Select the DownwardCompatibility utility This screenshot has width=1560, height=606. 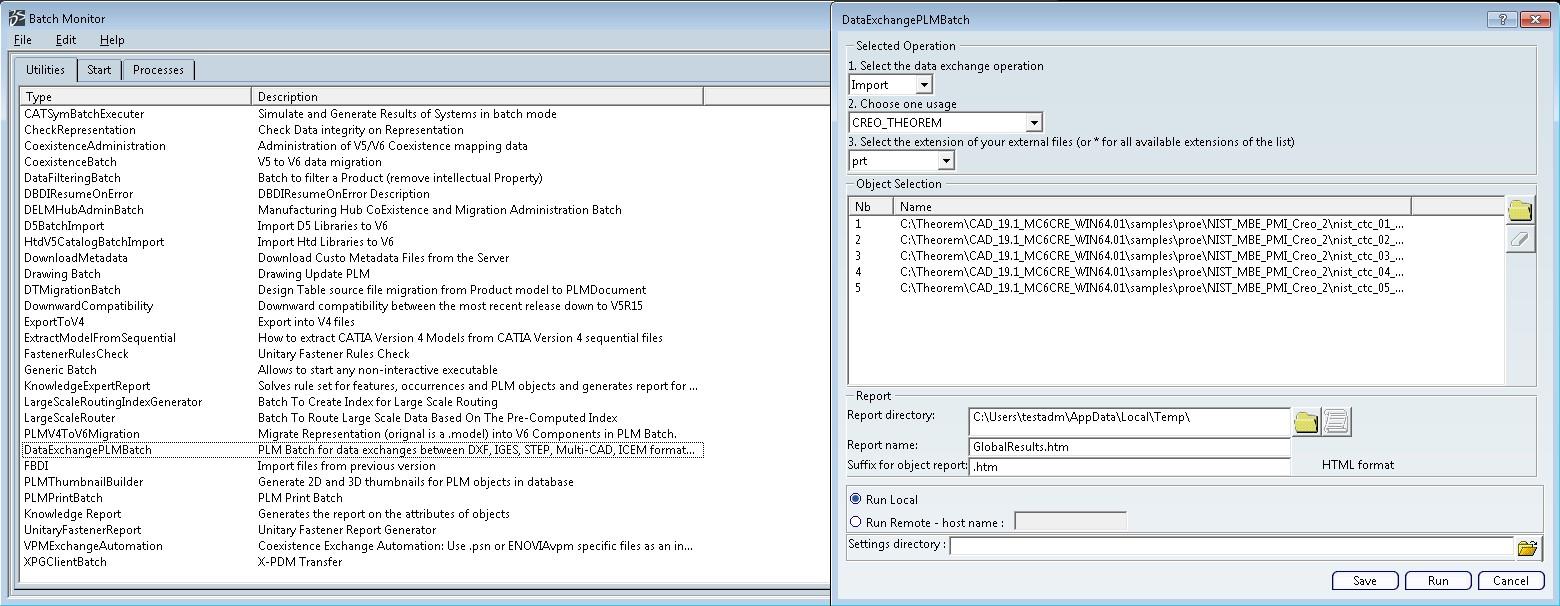(x=89, y=306)
